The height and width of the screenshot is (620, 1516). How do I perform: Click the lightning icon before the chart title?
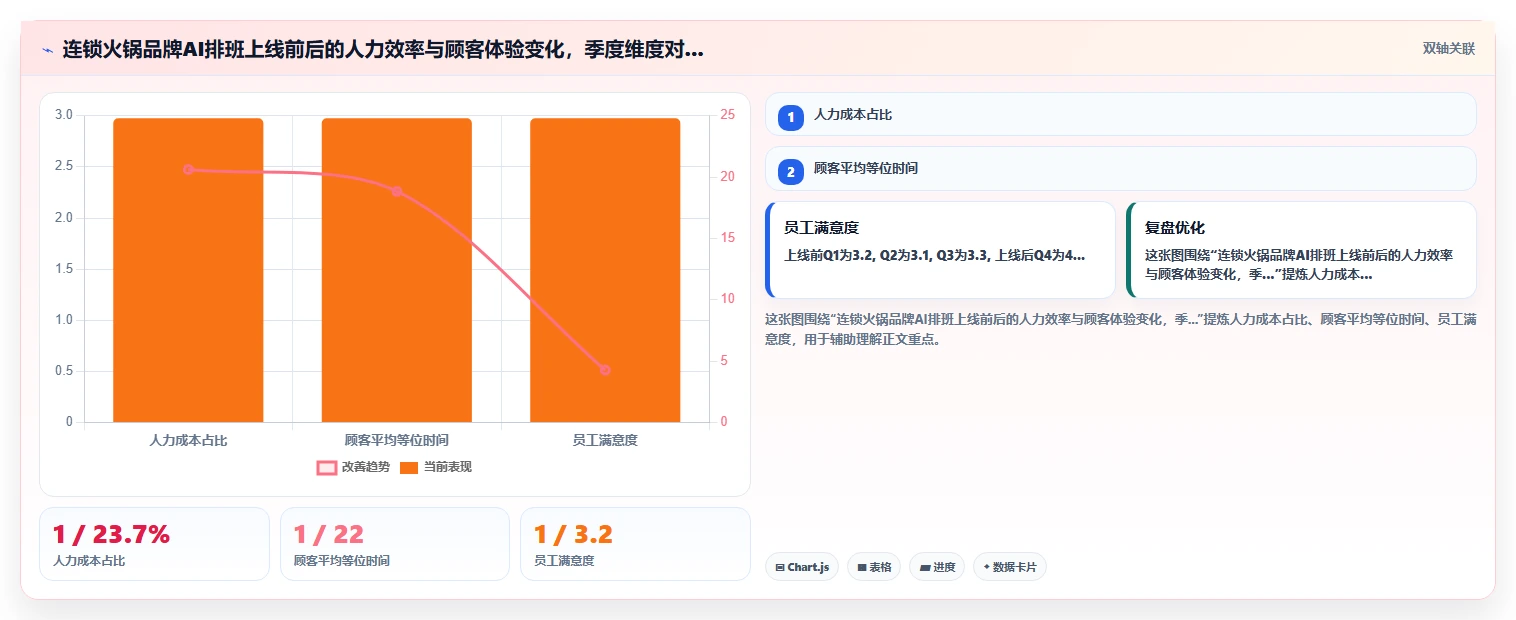[x=47, y=50]
